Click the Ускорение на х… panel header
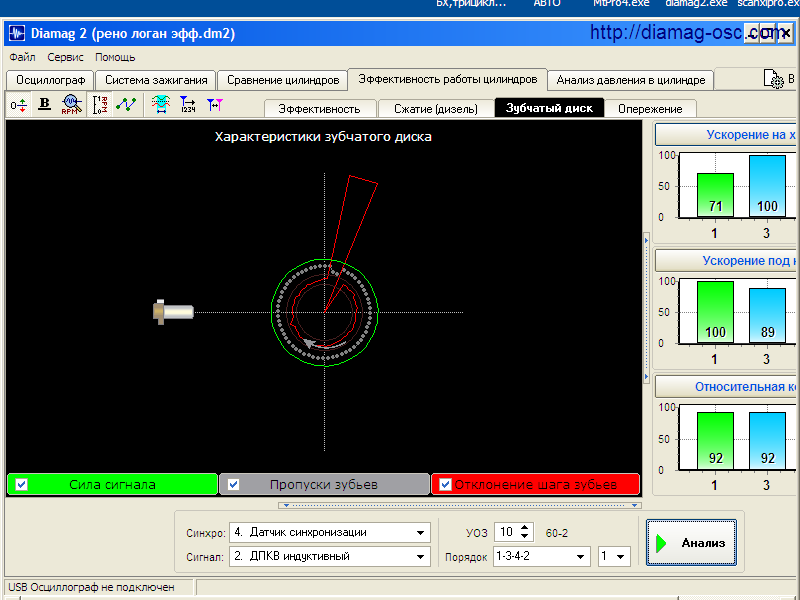The width and height of the screenshot is (800, 600). 725,135
